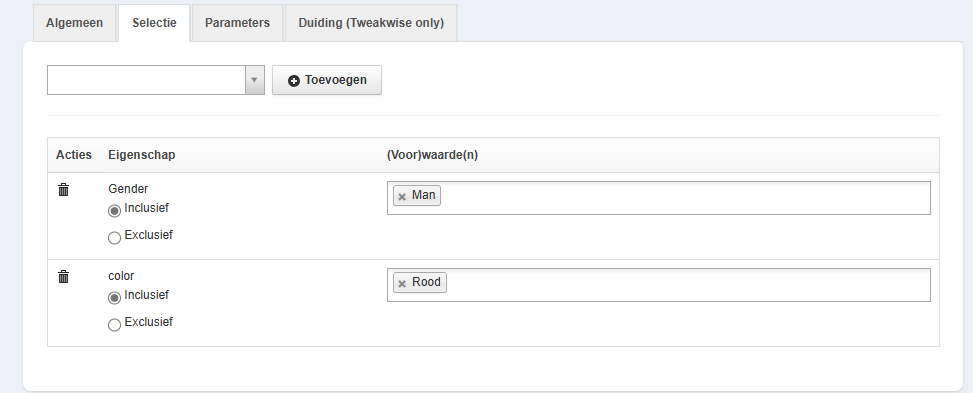The width and height of the screenshot is (973, 393).
Task: Open the Parameters tab
Action: 238,23
